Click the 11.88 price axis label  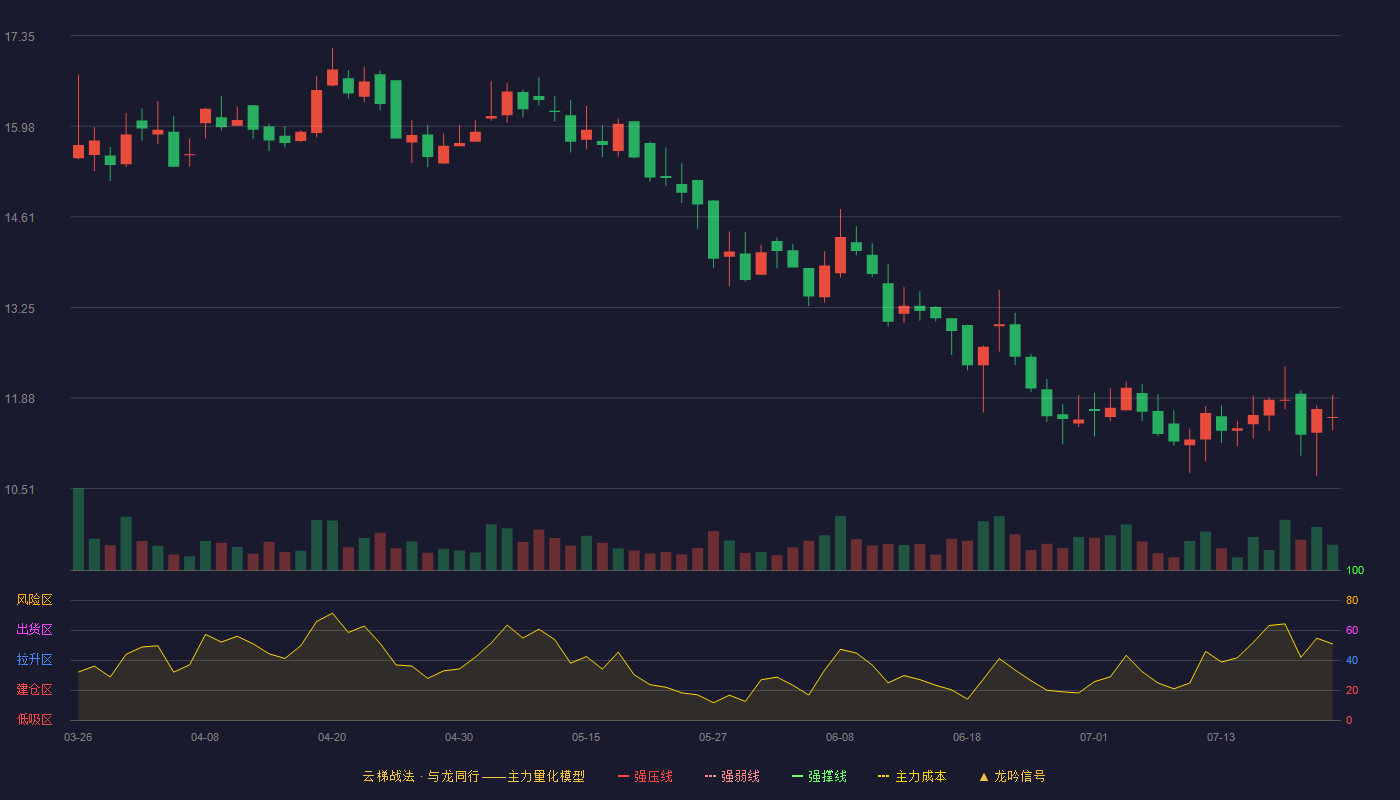(20, 399)
